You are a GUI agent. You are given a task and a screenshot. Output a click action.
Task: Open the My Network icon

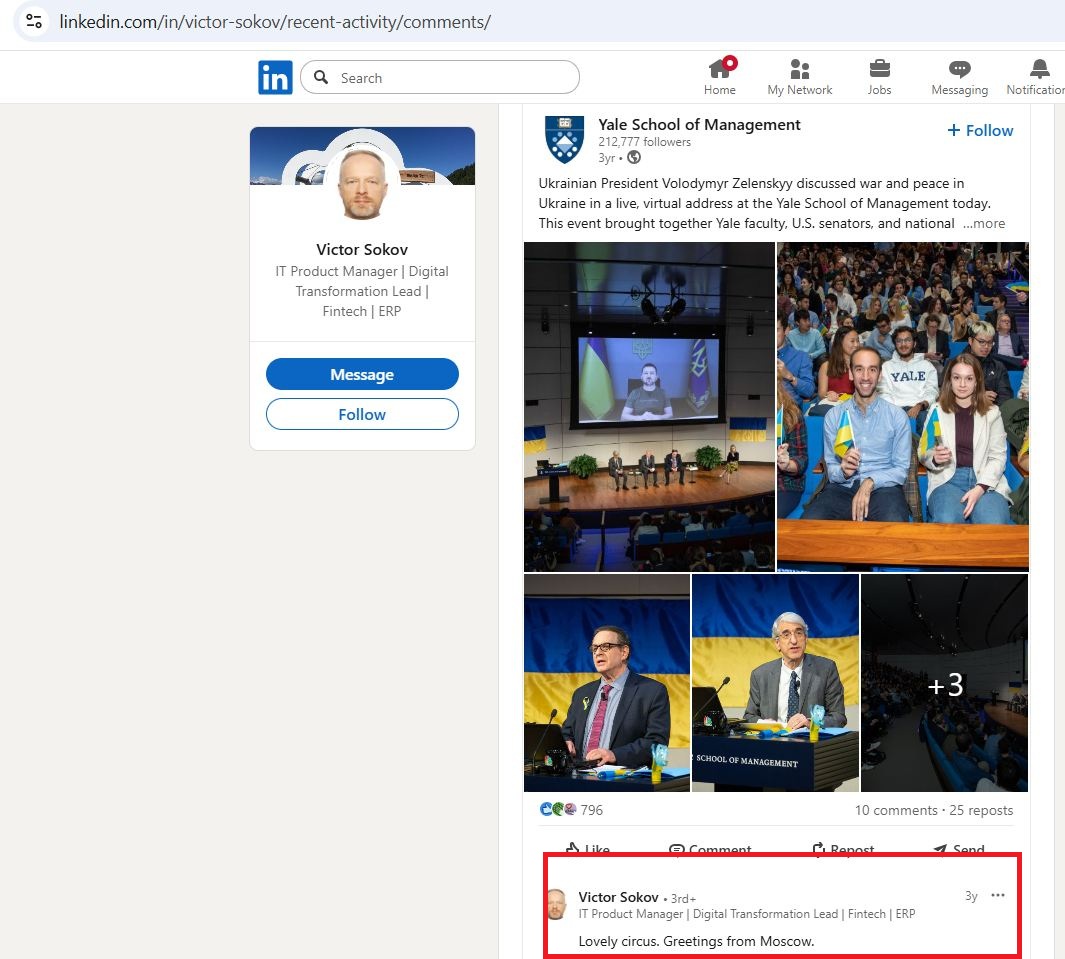[799, 70]
